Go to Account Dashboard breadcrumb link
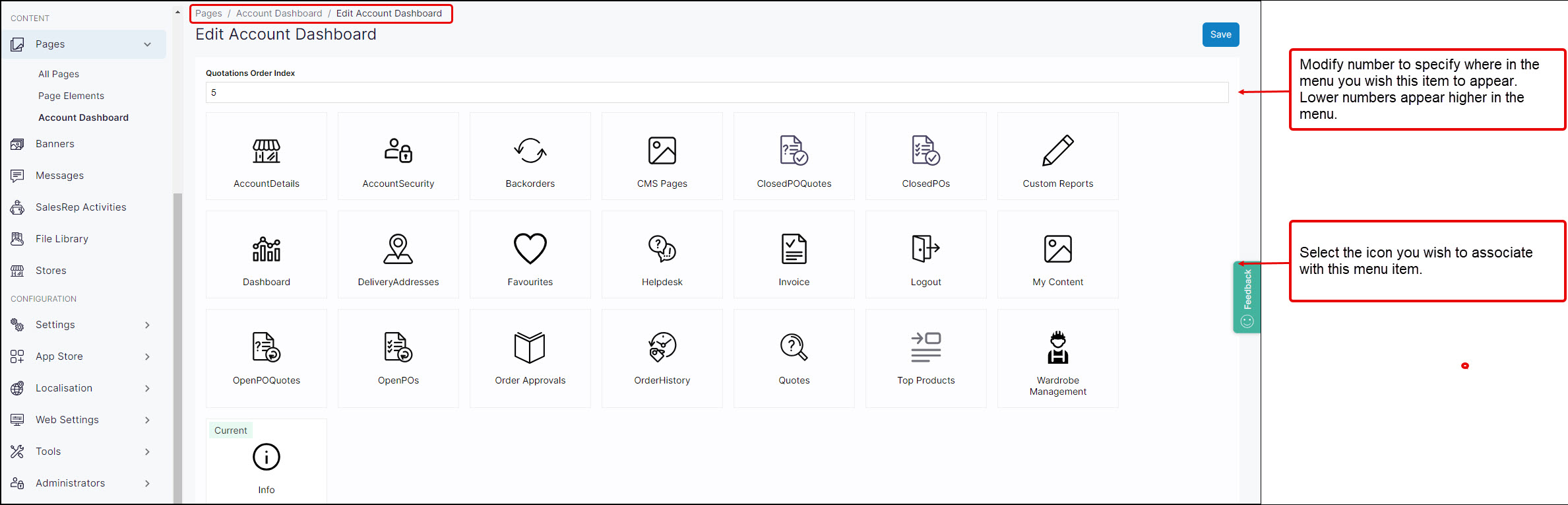This screenshot has height=505, width=1568. pos(279,13)
